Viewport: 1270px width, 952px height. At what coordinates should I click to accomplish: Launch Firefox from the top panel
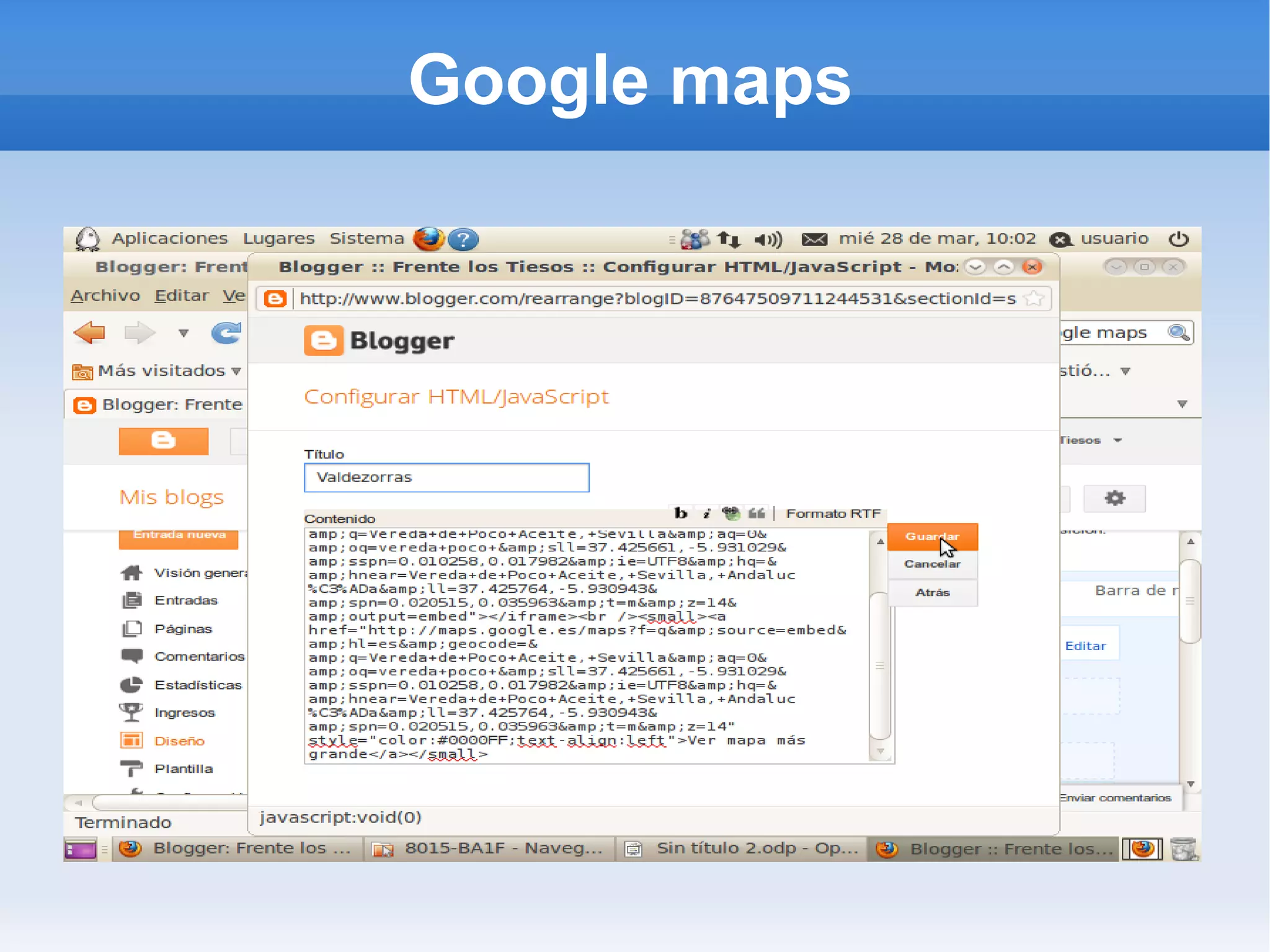pos(428,239)
